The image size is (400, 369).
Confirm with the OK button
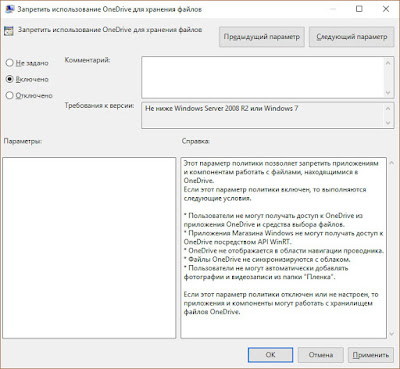tap(270, 355)
